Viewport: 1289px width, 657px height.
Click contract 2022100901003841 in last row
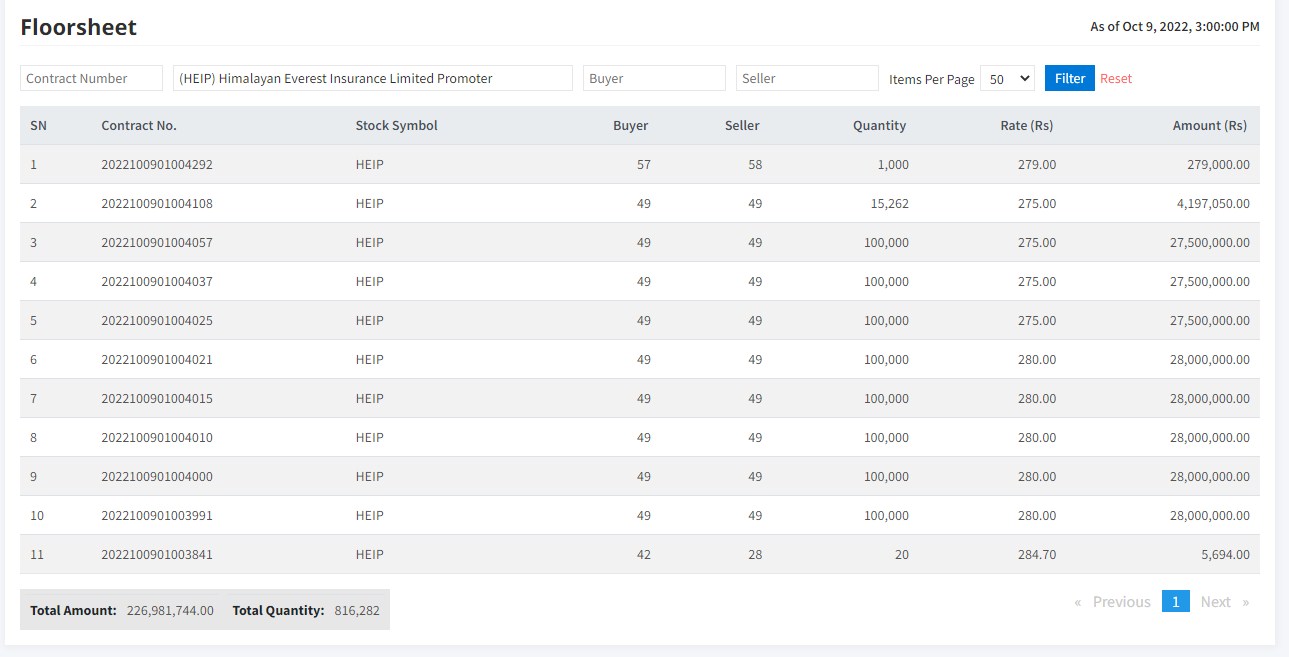click(157, 555)
